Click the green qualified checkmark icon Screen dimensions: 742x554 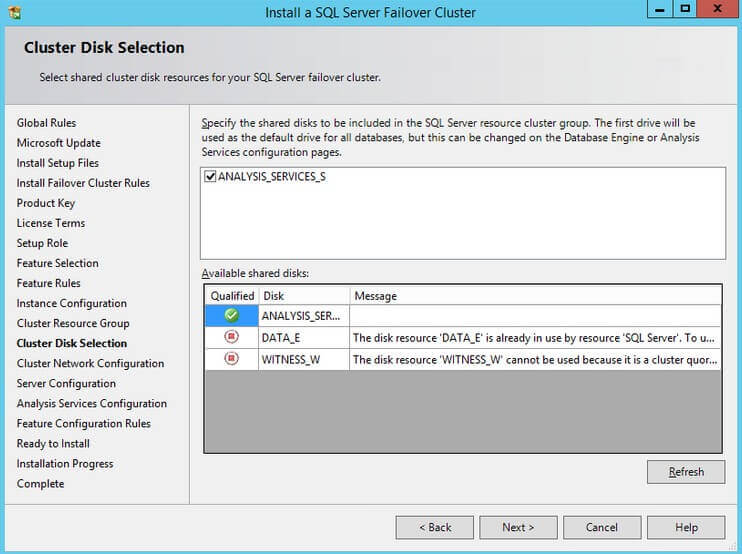click(231, 316)
